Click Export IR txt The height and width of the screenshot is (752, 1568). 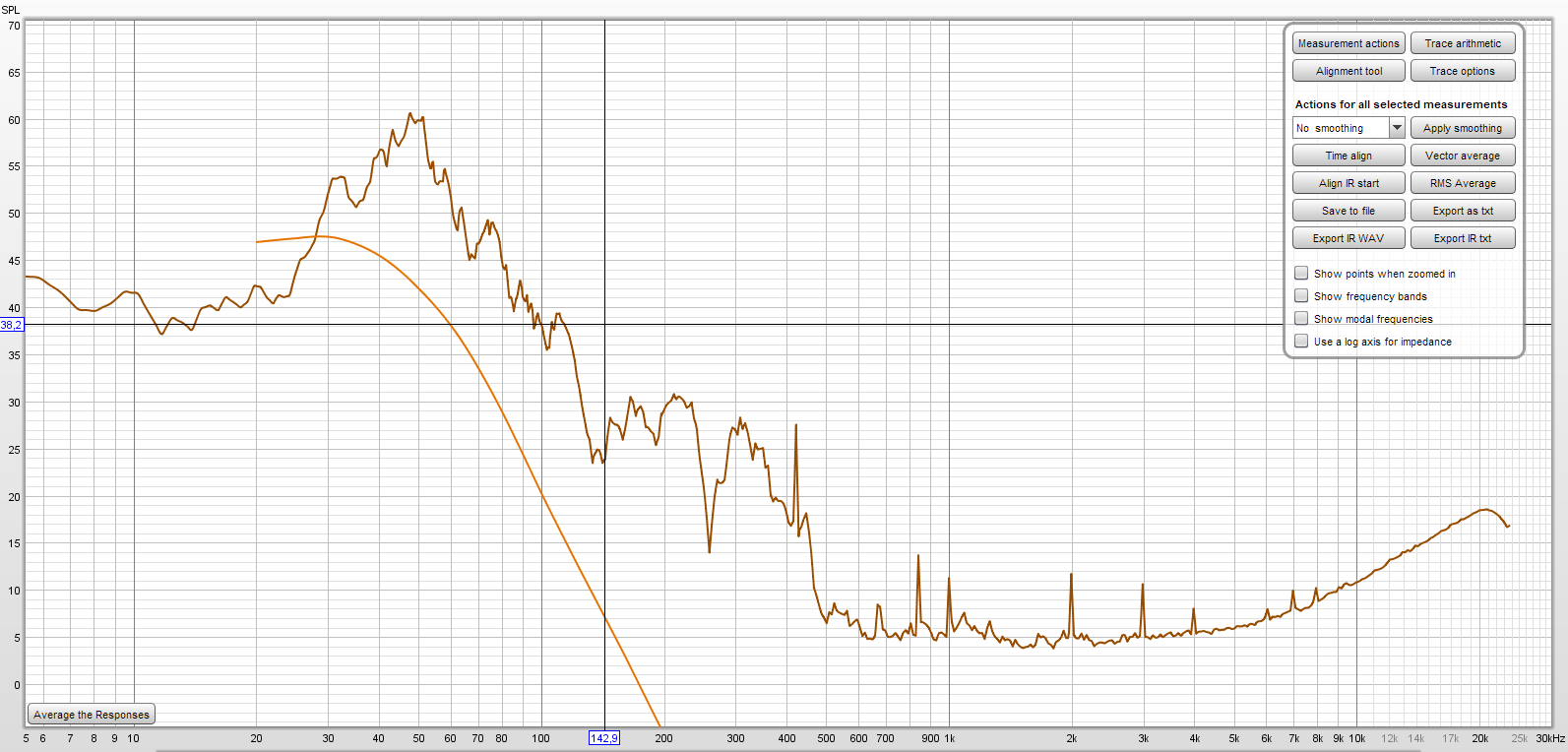pyautogui.click(x=1463, y=238)
